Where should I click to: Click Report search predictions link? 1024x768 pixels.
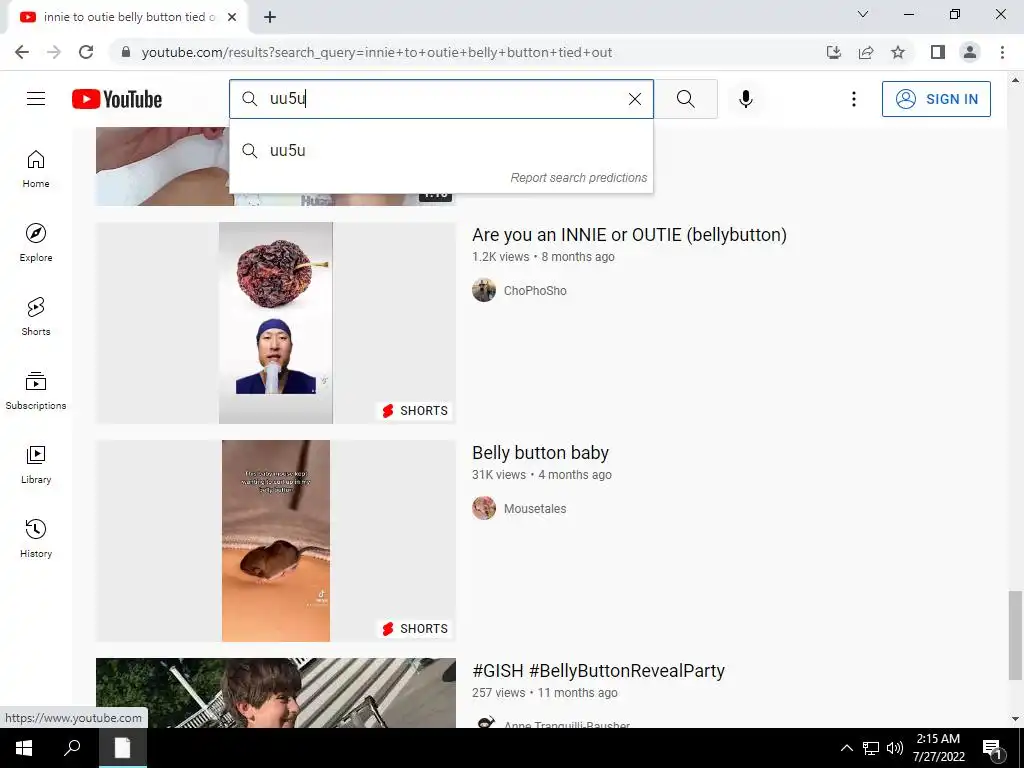click(579, 178)
